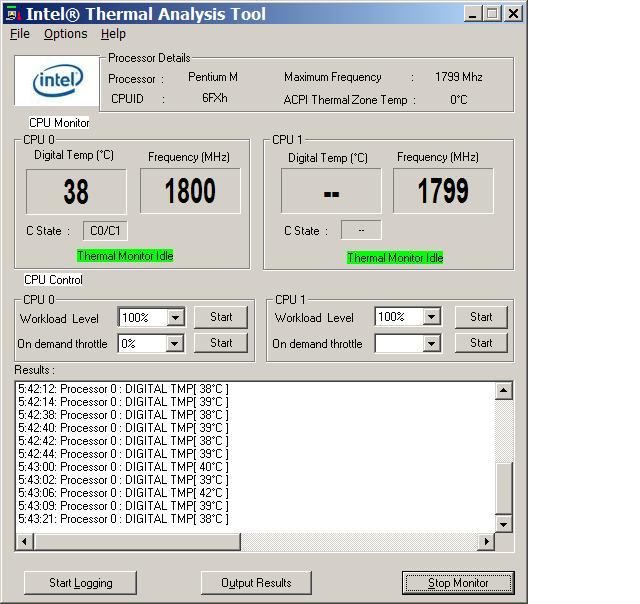Open the File menu
Image resolution: width=640 pixels, height=604 pixels.
[x=20, y=34]
